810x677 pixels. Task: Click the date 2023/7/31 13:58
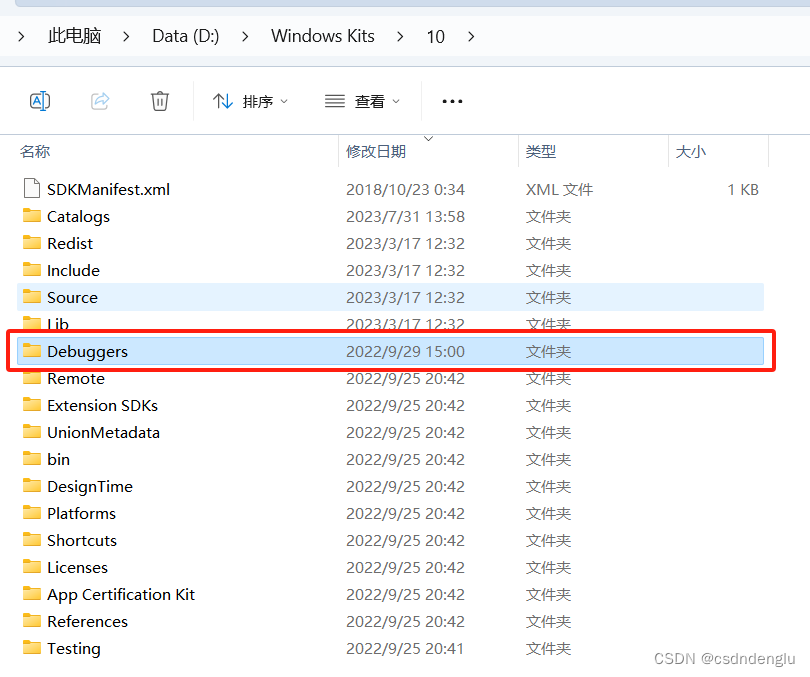coord(406,216)
